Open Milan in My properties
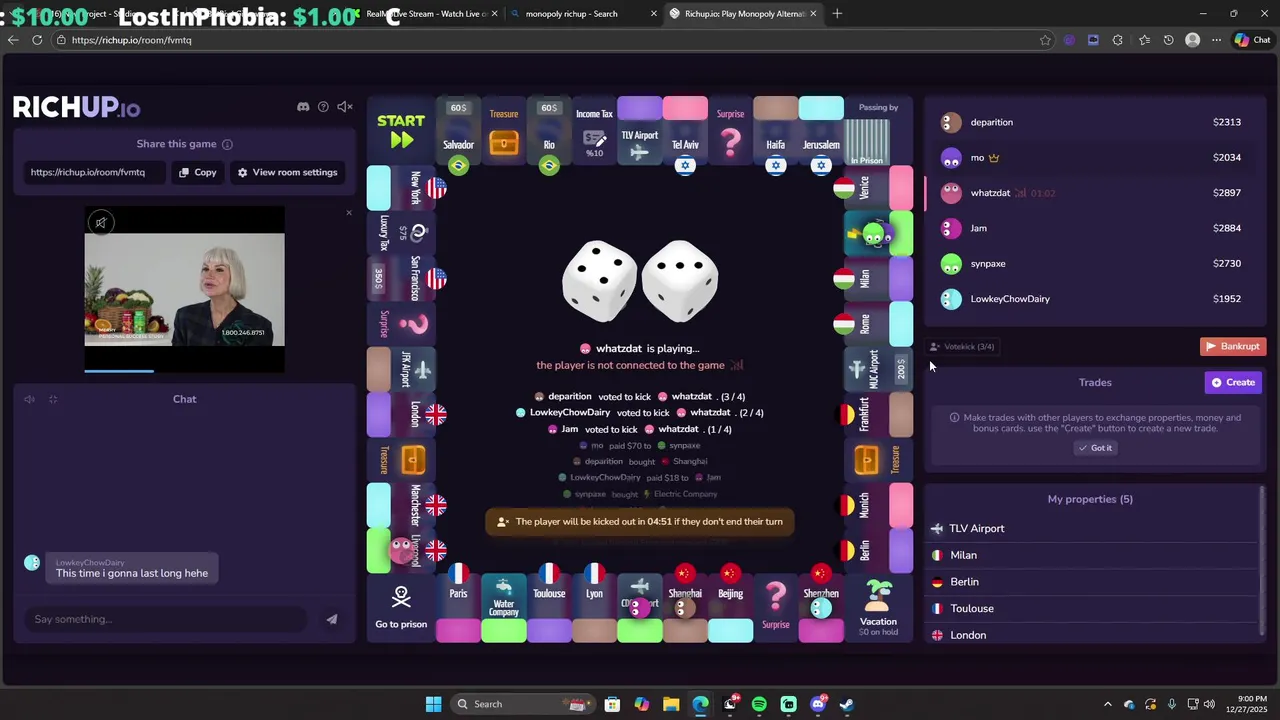Screen dimensions: 1280x720 pyautogui.click(x=1092, y=555)
